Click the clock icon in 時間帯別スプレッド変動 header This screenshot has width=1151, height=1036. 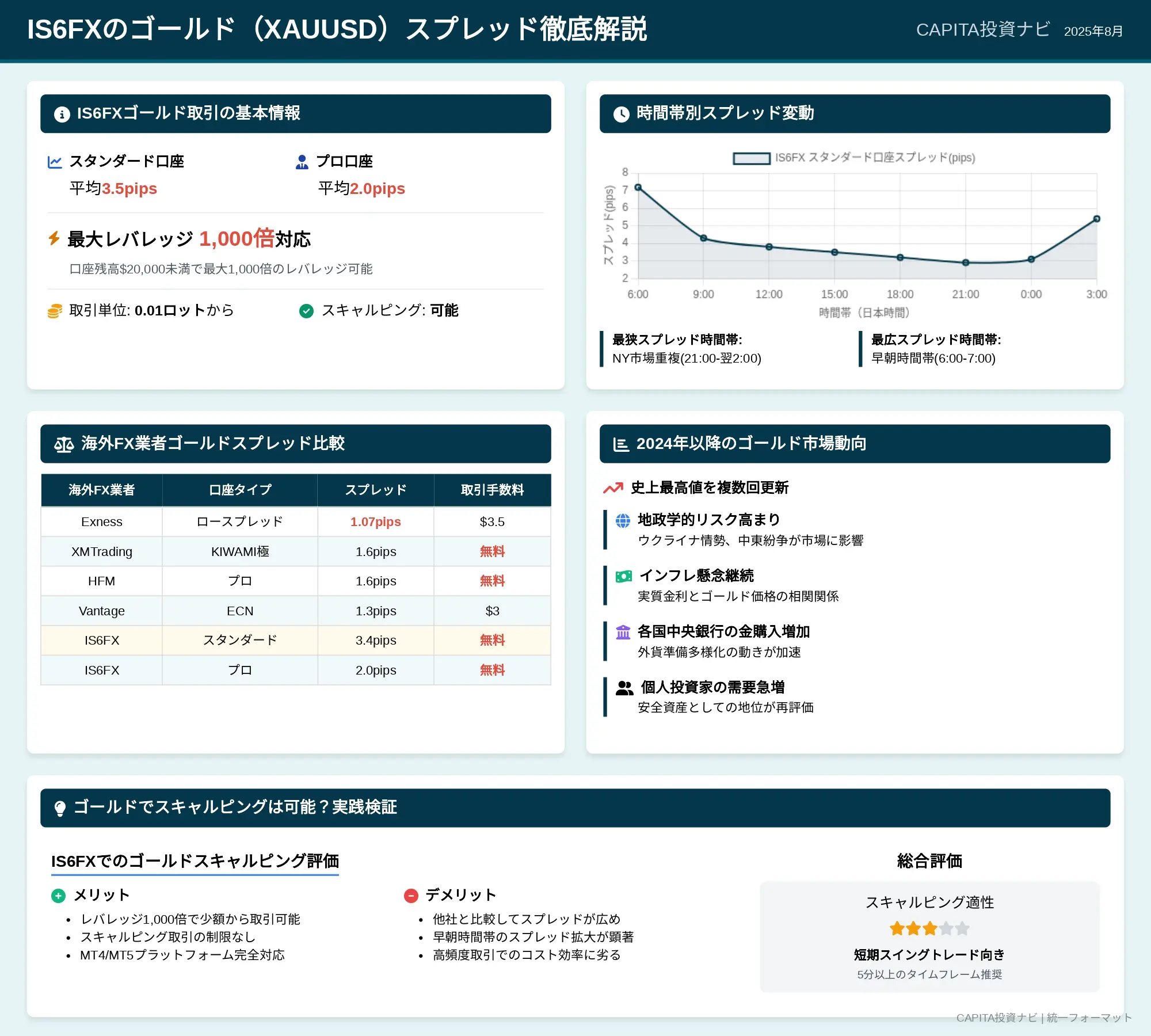pyautogui.click(x=621, y=114)
